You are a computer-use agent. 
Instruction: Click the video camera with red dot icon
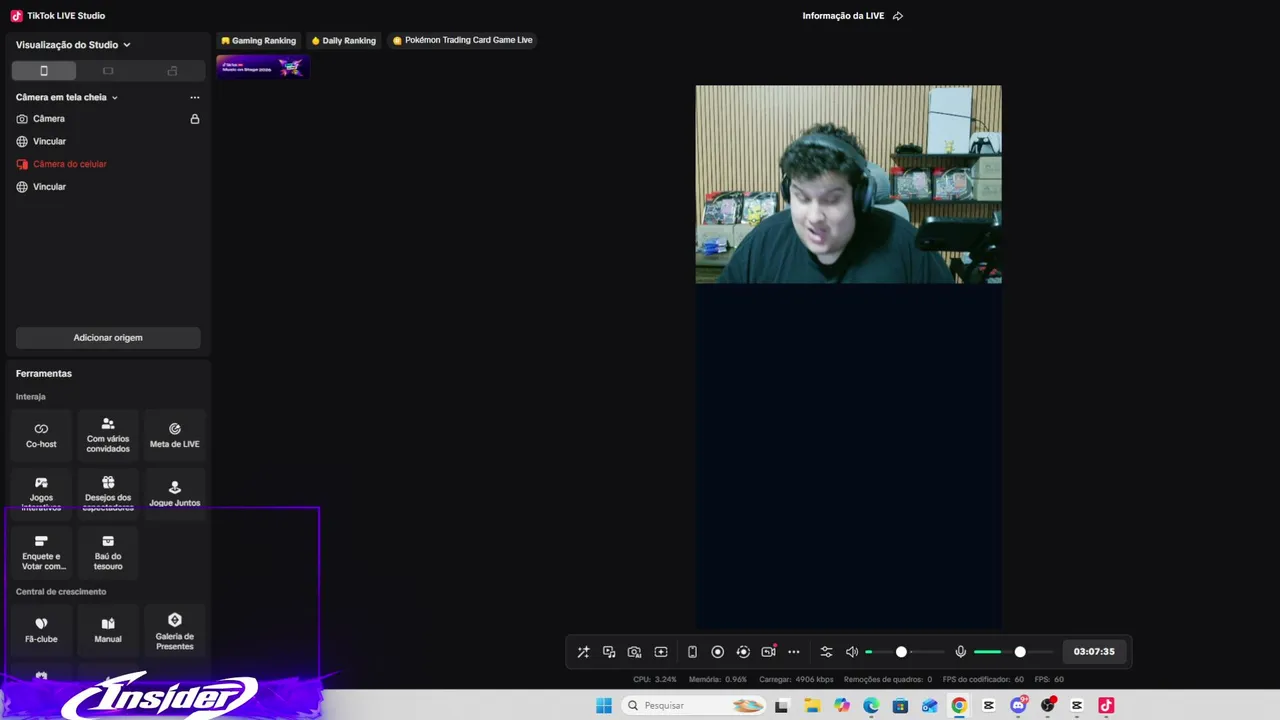768,652
